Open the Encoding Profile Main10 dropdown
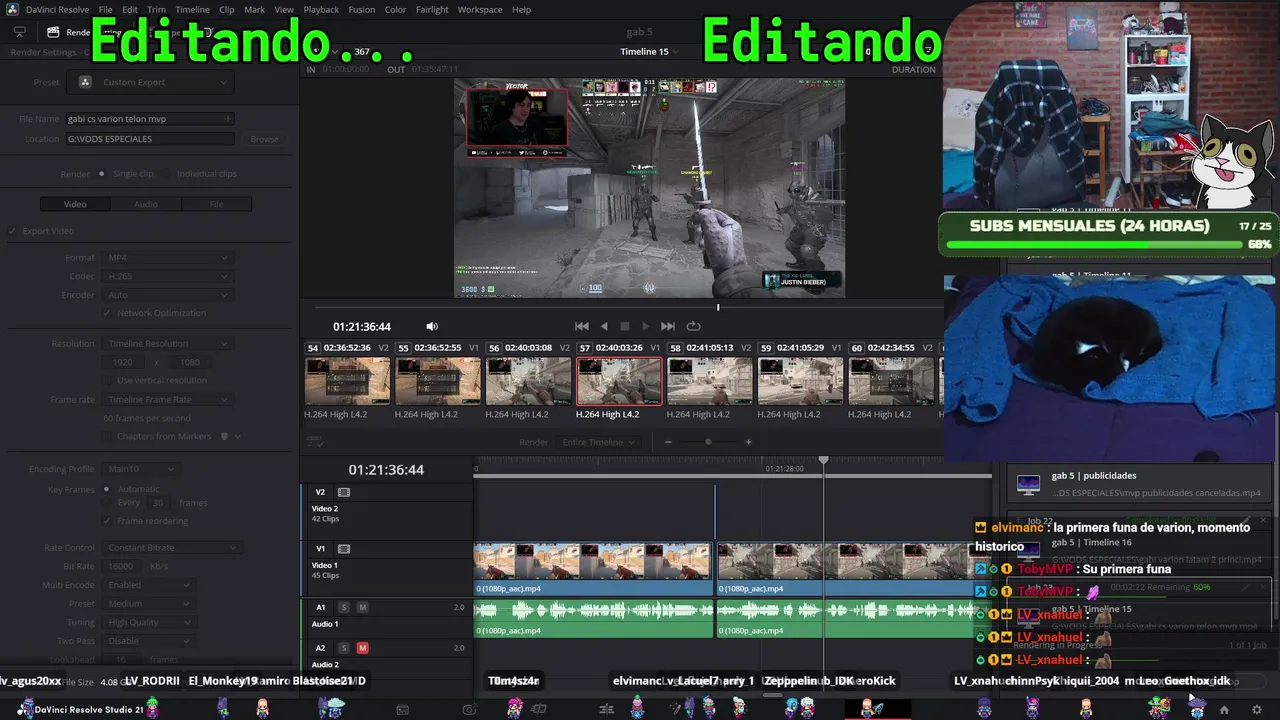The width and height of the screenshot is (1280, 720). pyautogui.click(x=141, y=469)
